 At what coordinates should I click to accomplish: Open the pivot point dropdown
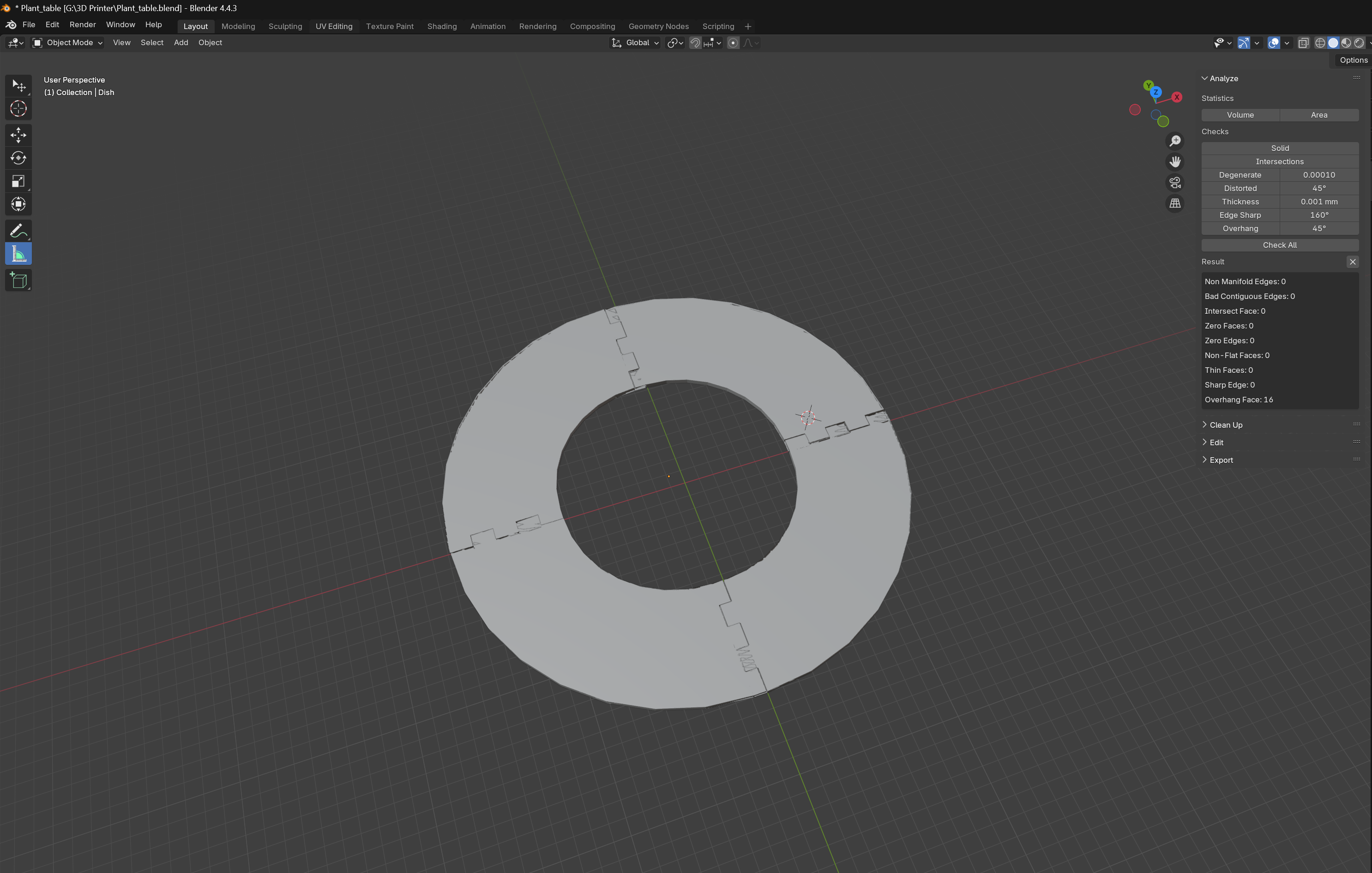click(675, 43)
